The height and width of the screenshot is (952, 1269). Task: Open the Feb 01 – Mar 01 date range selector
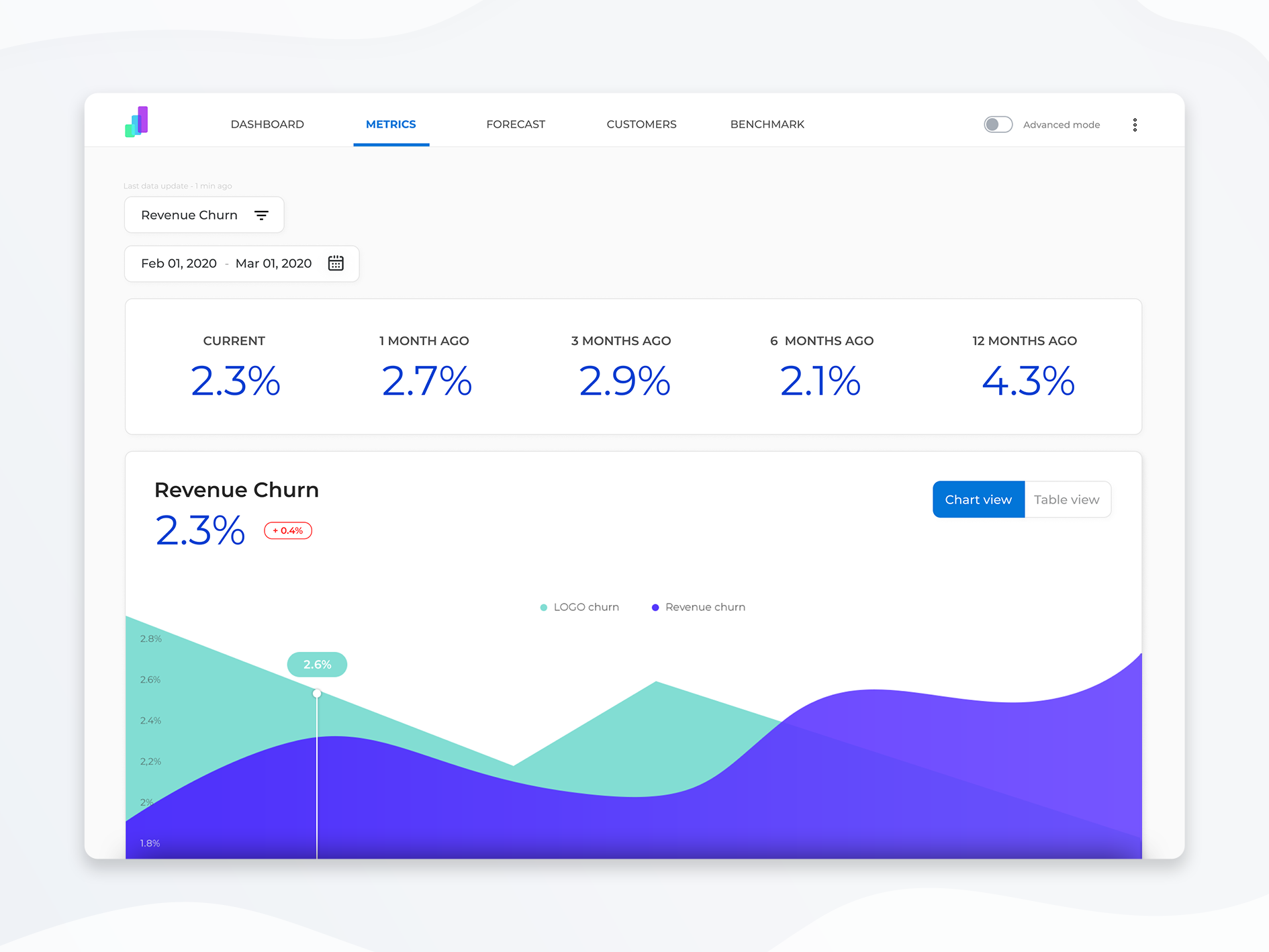[x=242, y=263]
